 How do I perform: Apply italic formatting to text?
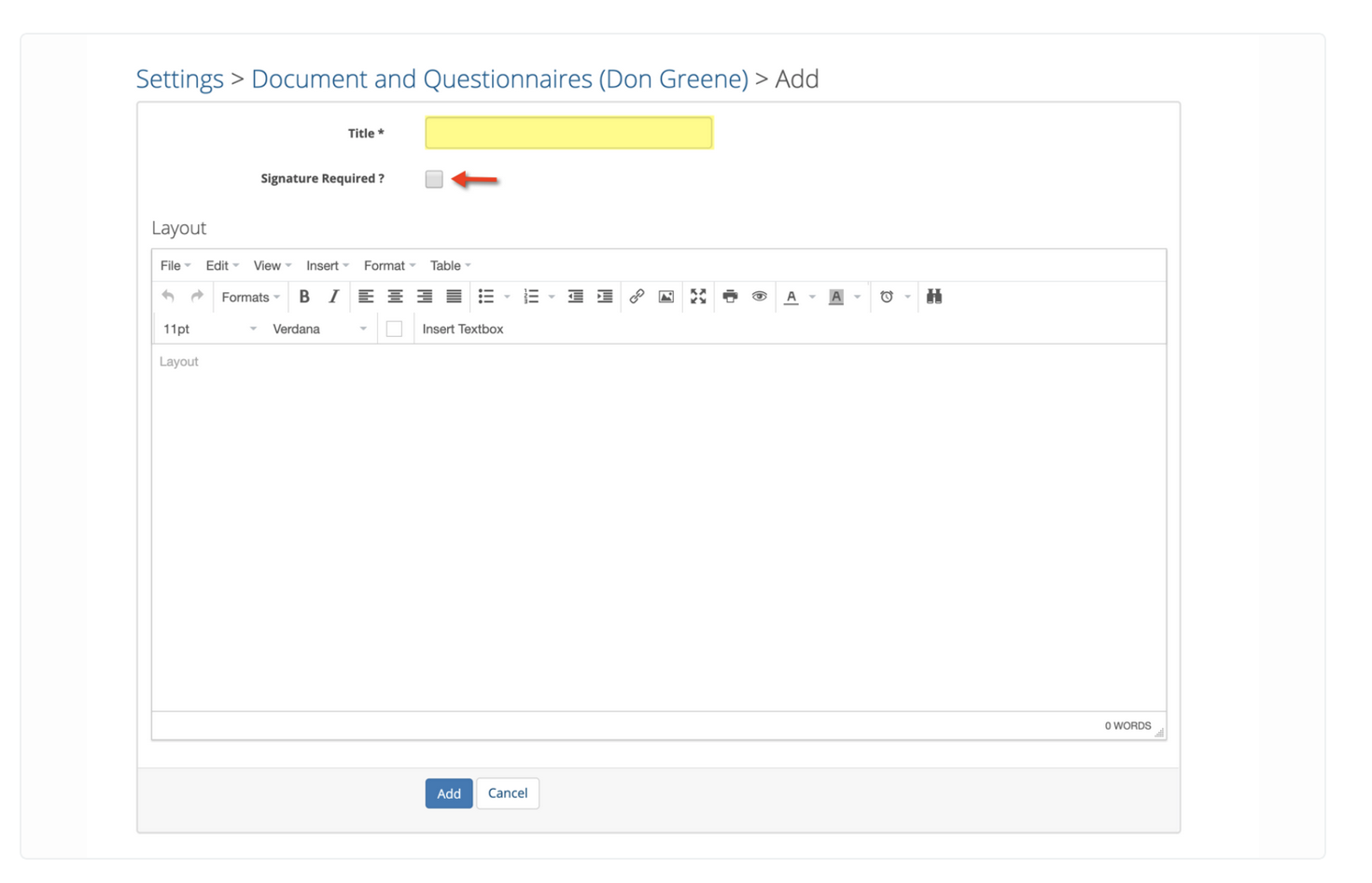pos(333,296)
